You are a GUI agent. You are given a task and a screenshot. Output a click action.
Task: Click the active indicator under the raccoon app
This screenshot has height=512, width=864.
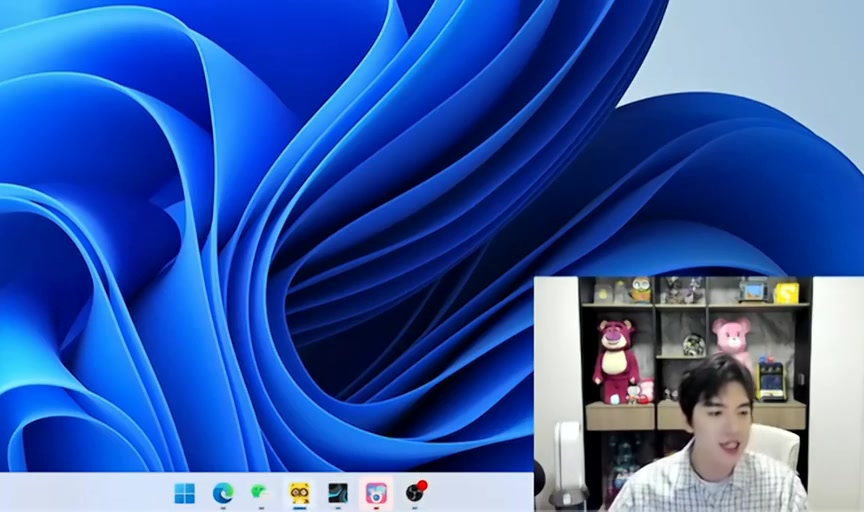pyautogui.click(x=299, y=508)
